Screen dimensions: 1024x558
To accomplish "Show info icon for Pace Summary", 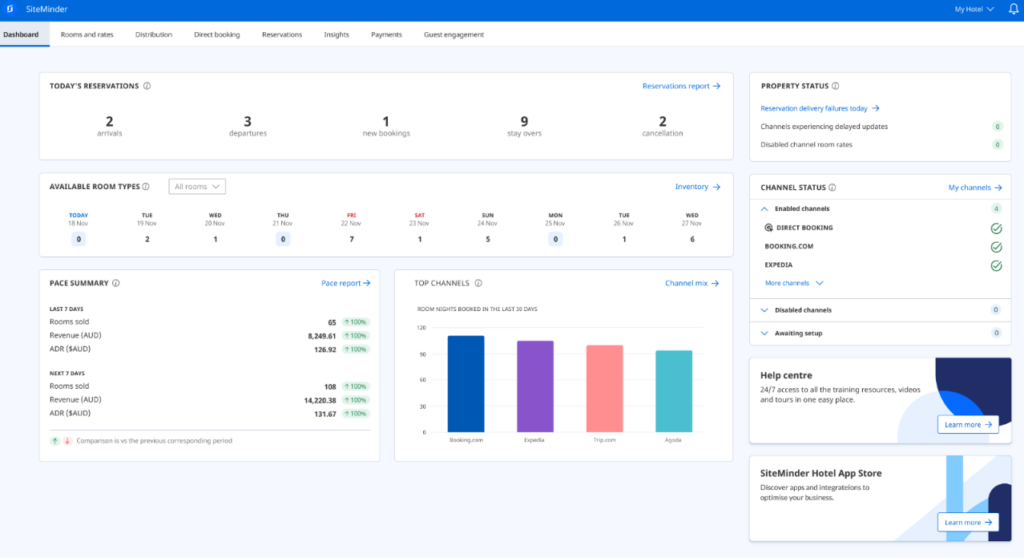I will pos(116,283).
